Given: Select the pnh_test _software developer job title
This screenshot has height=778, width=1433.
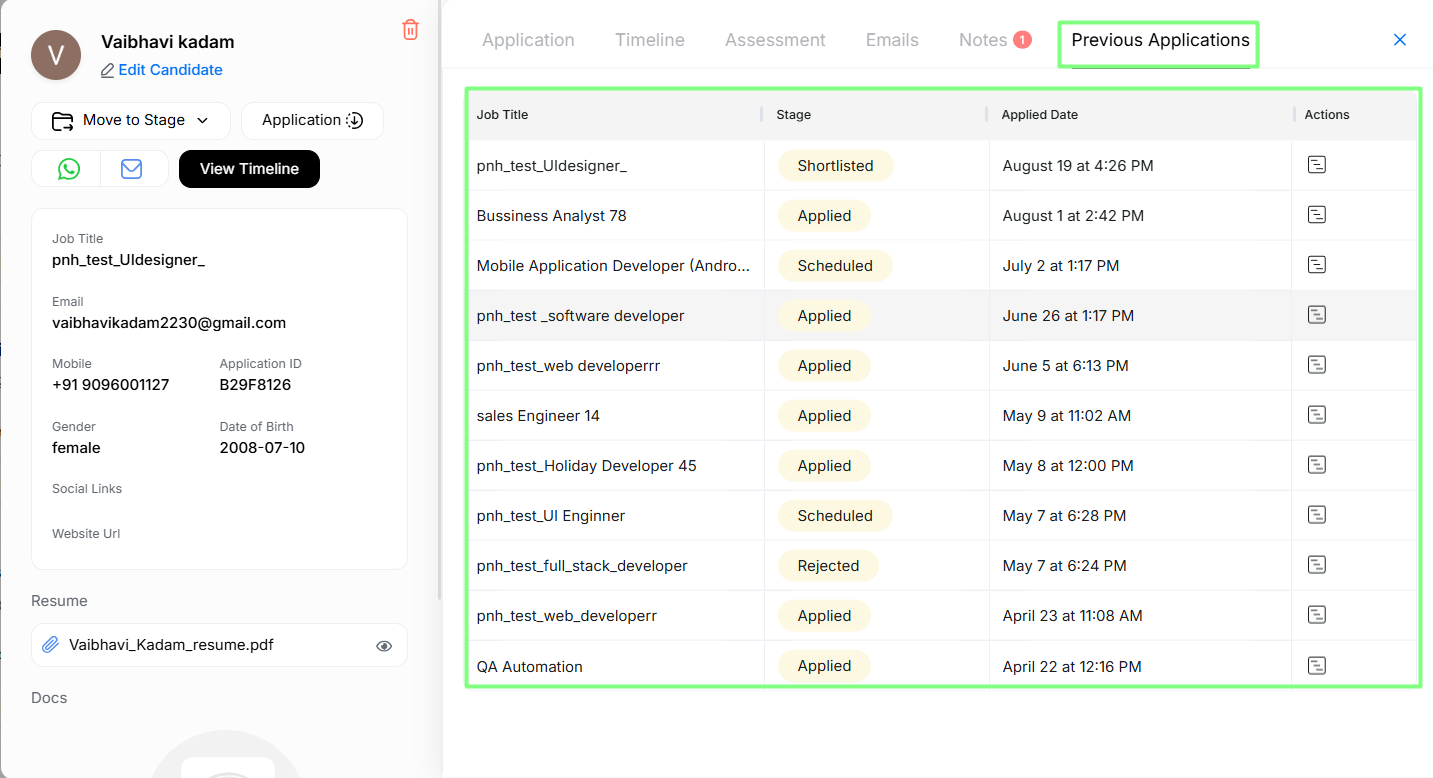Looking at the screenshot, I should click(x=581, y=316).
